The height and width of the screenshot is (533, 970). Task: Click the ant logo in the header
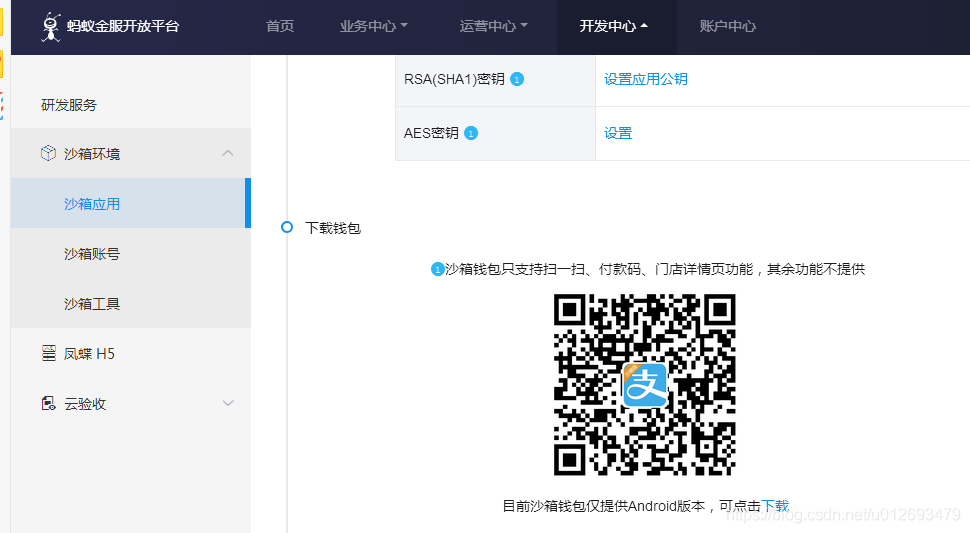[x=51, y=27]
